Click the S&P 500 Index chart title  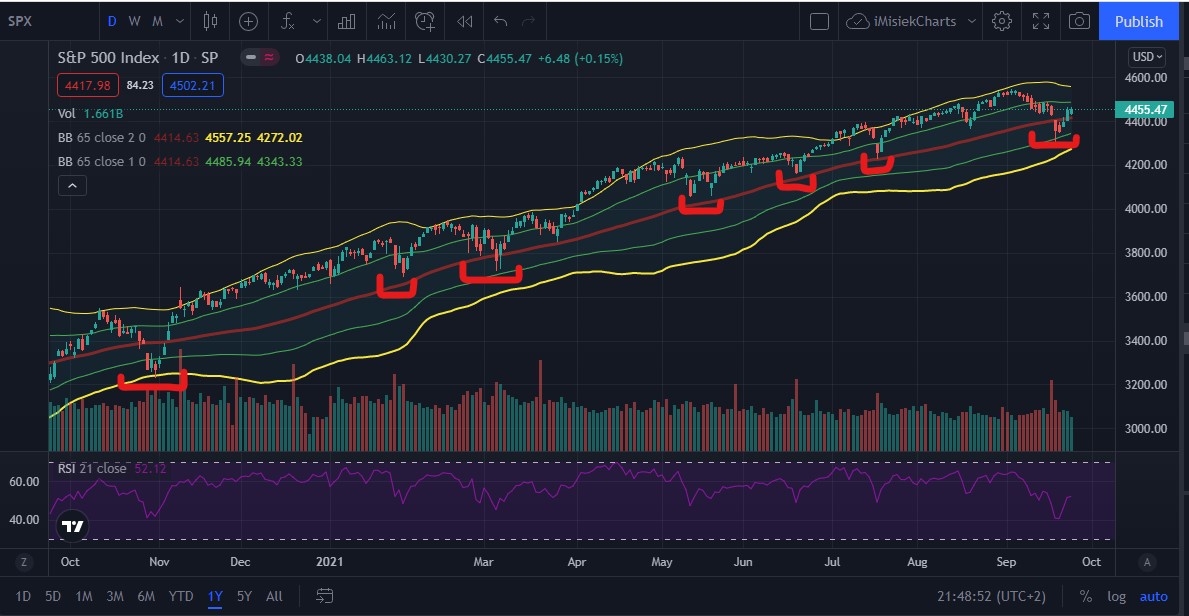108,58
